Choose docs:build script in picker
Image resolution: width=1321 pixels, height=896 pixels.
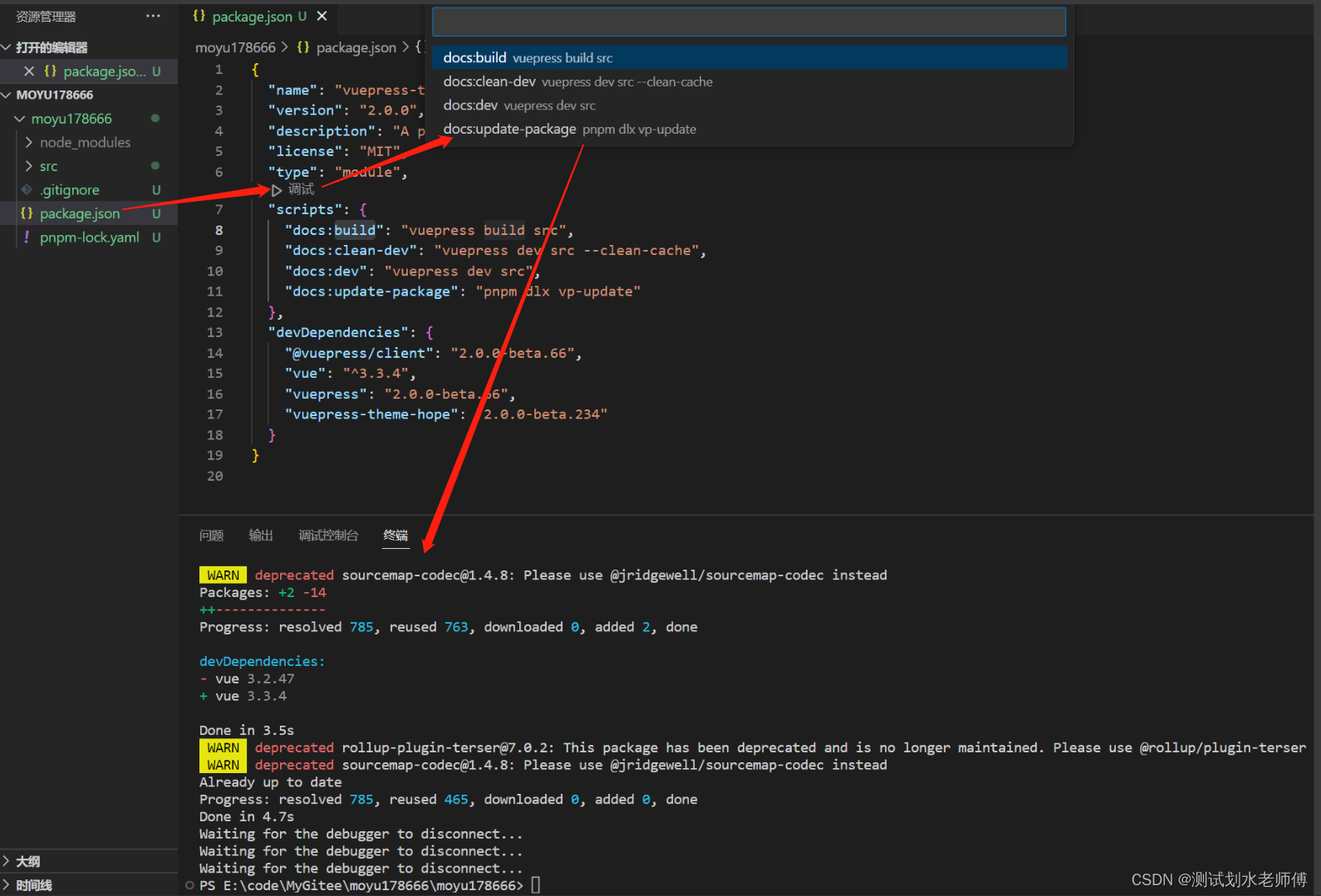749,57
